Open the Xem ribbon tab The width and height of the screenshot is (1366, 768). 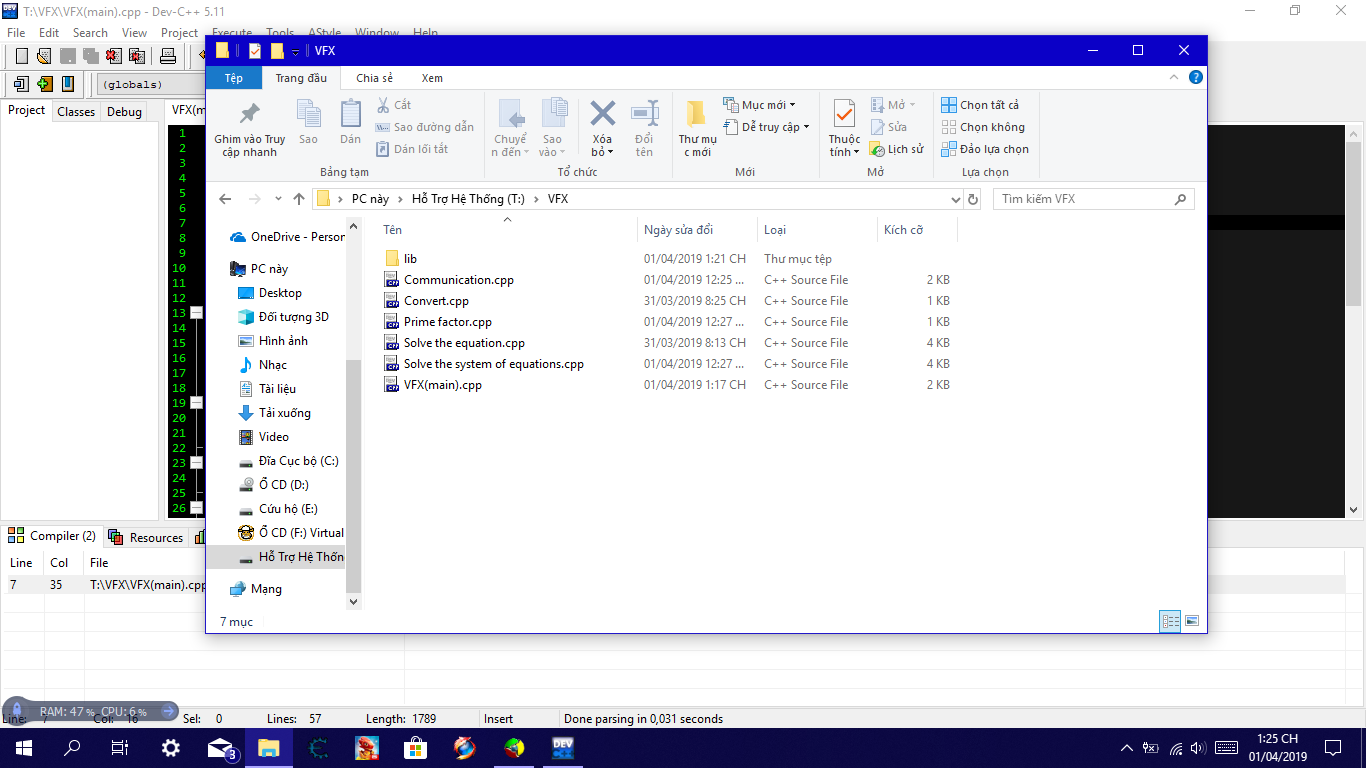[432, 78]
